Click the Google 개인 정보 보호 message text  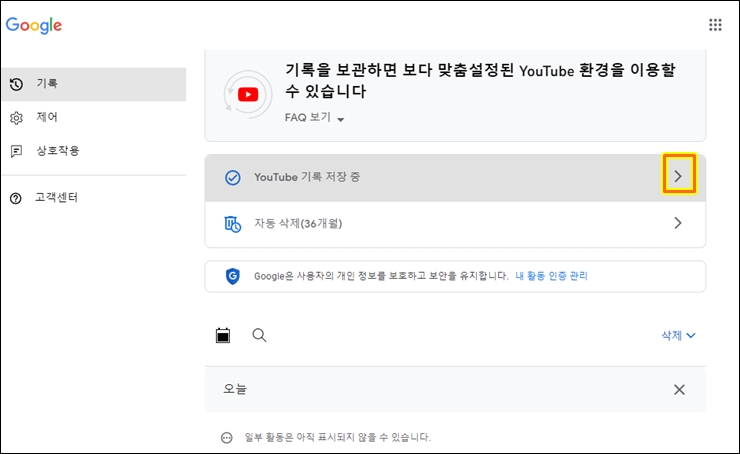pyautogui.click(x=381, y=276)
